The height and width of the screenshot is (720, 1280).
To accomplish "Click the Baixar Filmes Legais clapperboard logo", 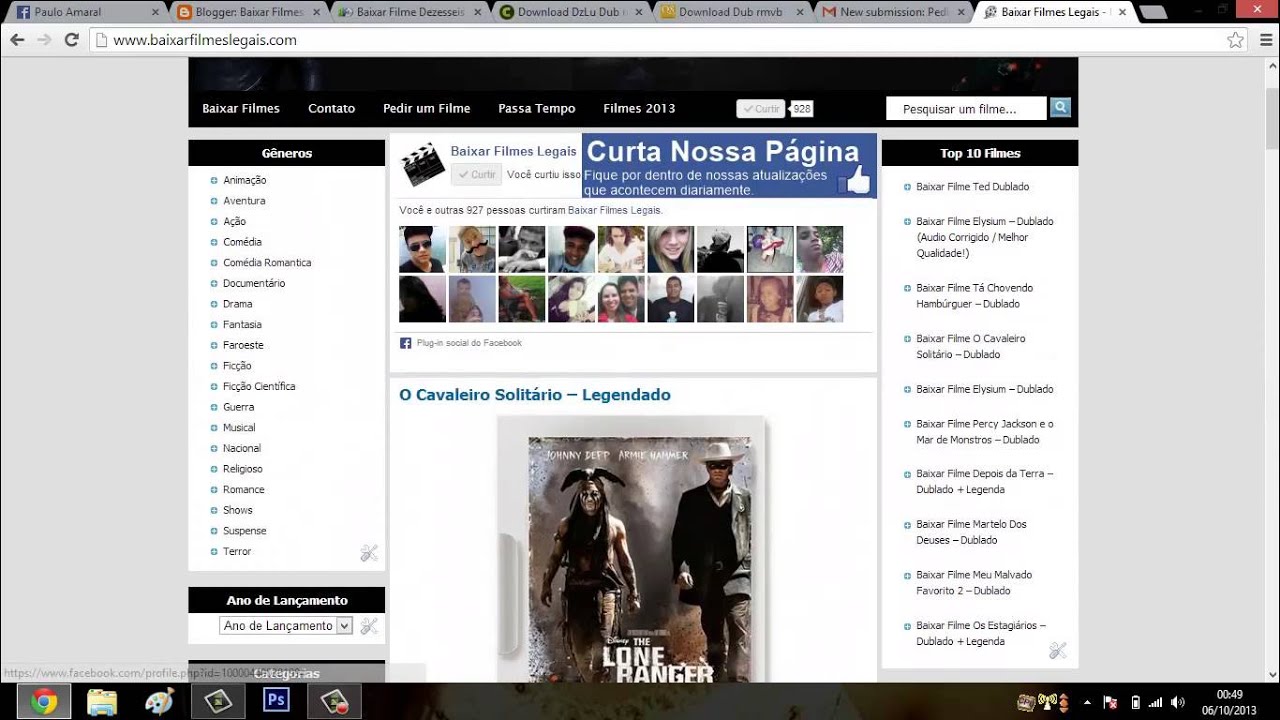I will point(422,164).
